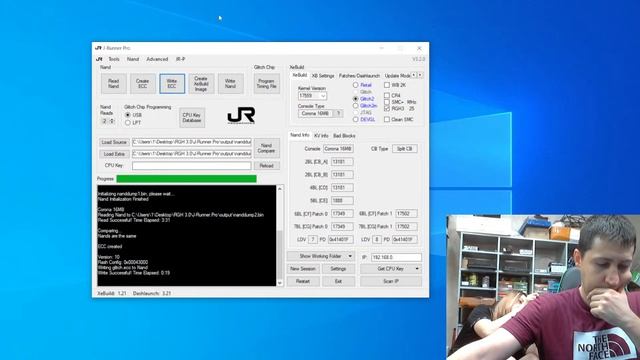Select the Retail image type
The width and height of the screenshot is (640, 360).
[x=356, y=85]
